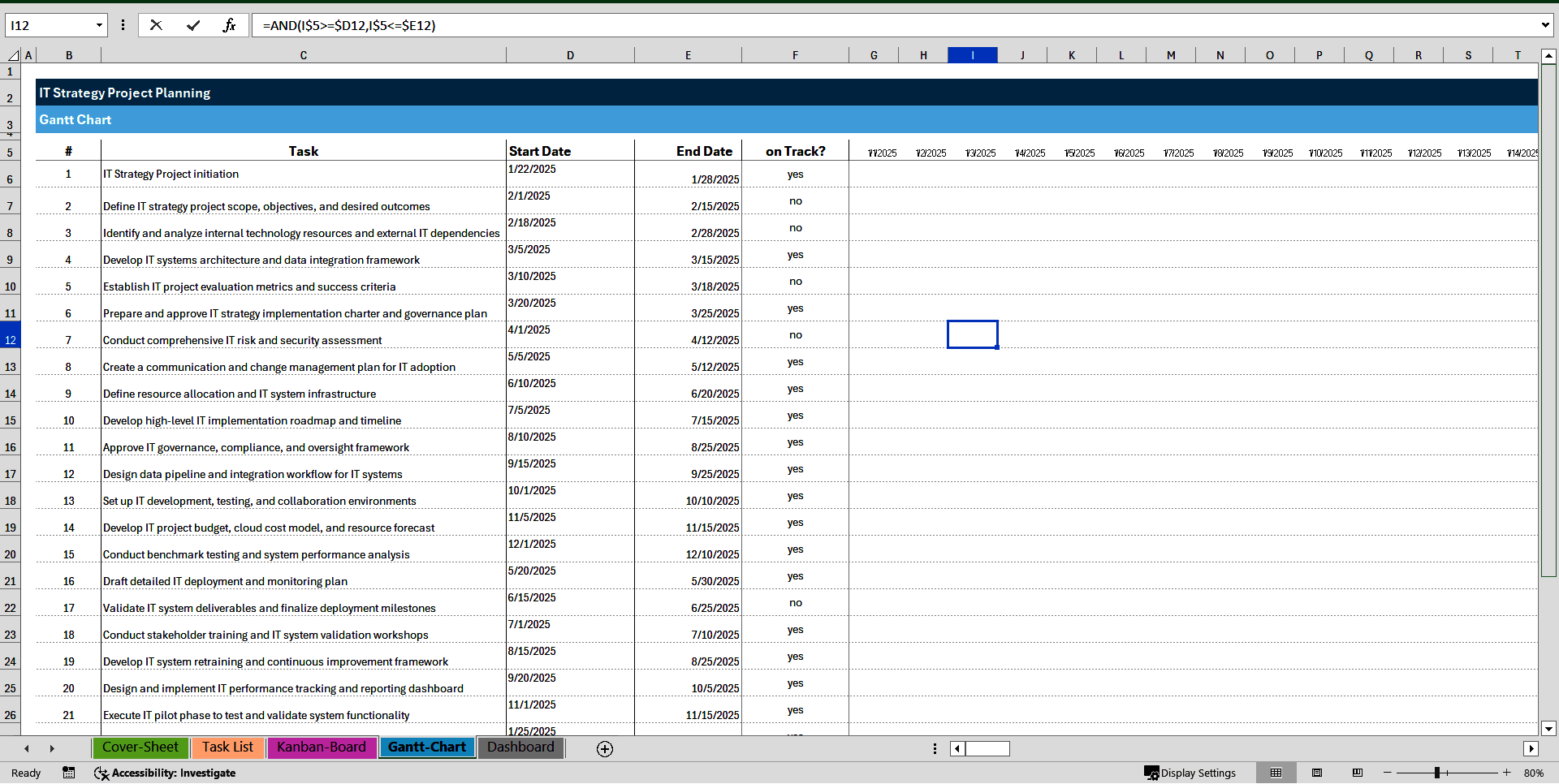
Task: Click the Enter checkmark in formula bar
Action: click(x=193, y=25)
